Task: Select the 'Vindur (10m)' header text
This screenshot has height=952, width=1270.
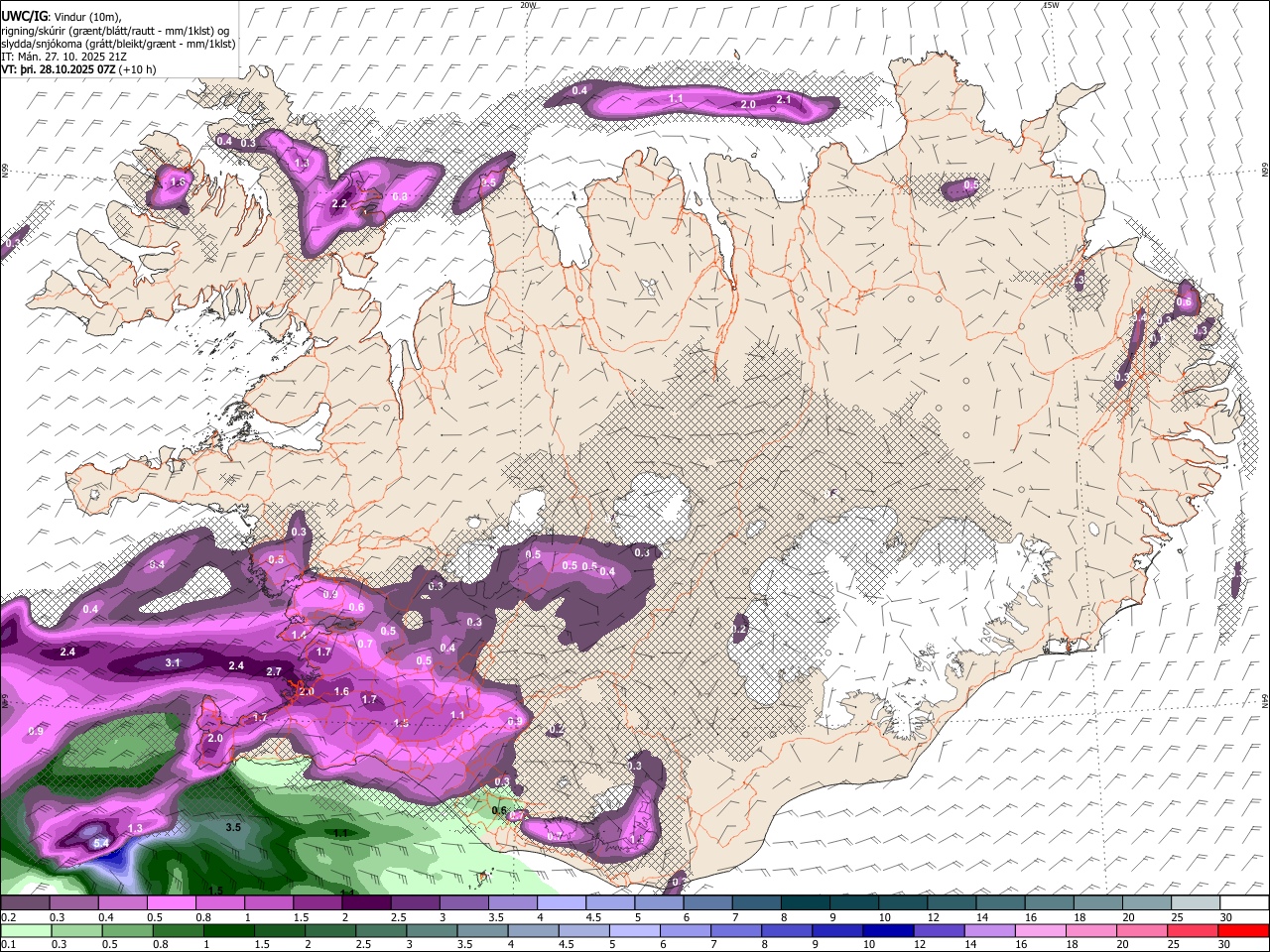Action: tap(85, 16)
